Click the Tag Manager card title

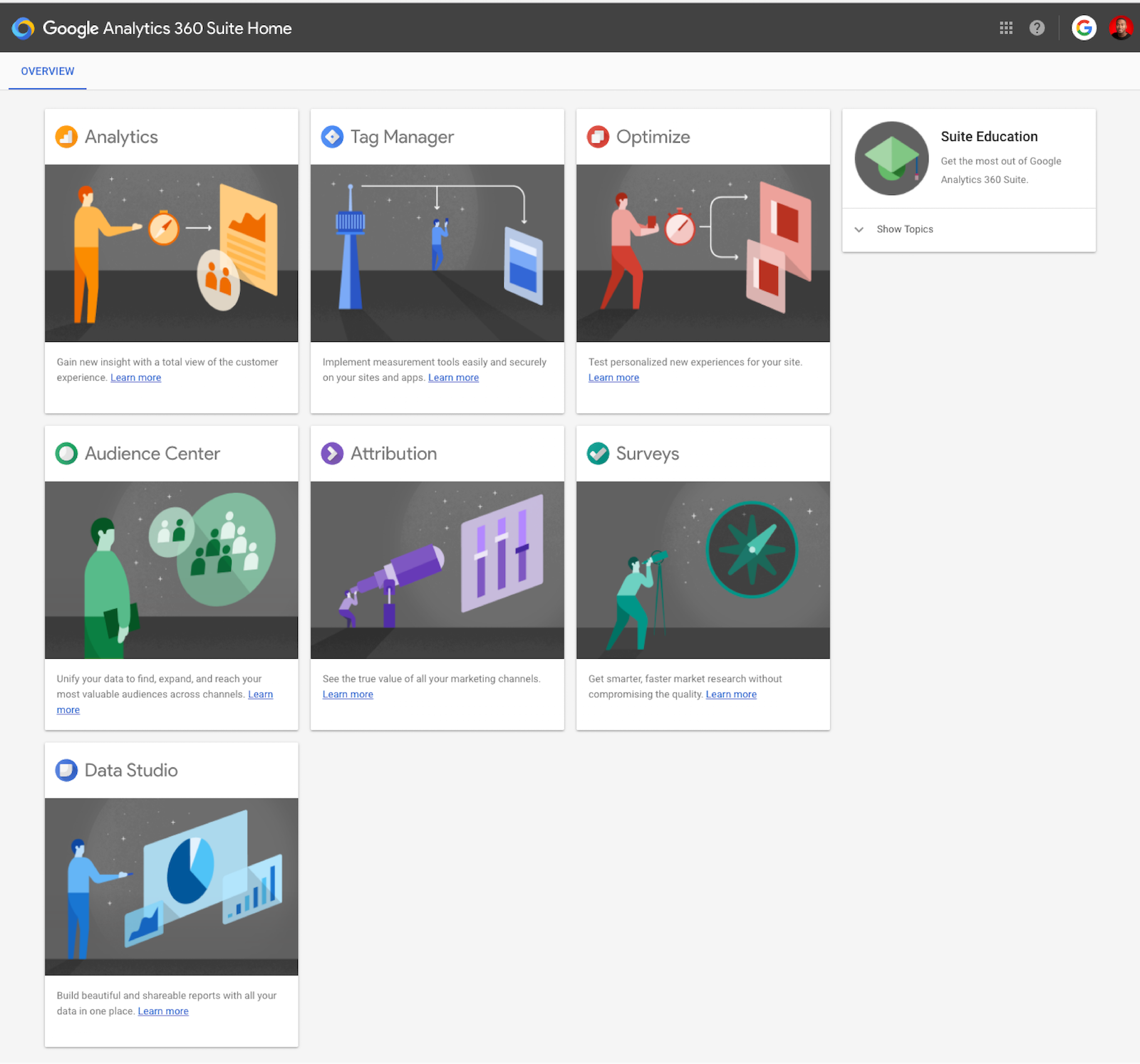pos(402,137)
